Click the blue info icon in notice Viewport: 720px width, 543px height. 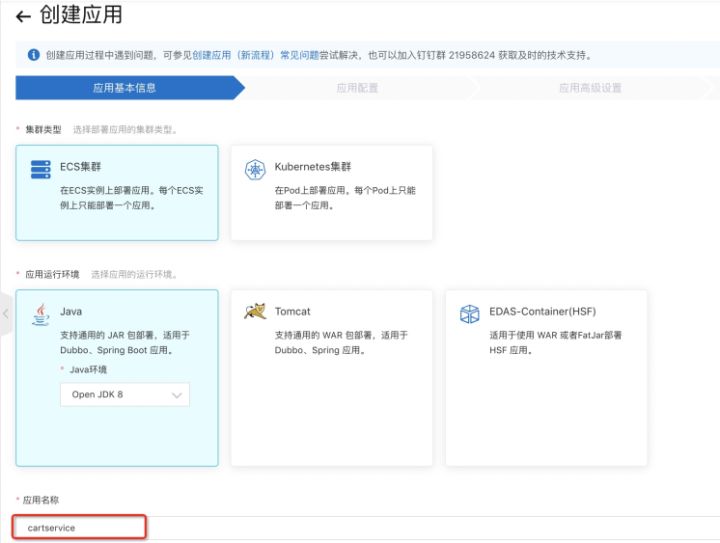coord(34,55)
